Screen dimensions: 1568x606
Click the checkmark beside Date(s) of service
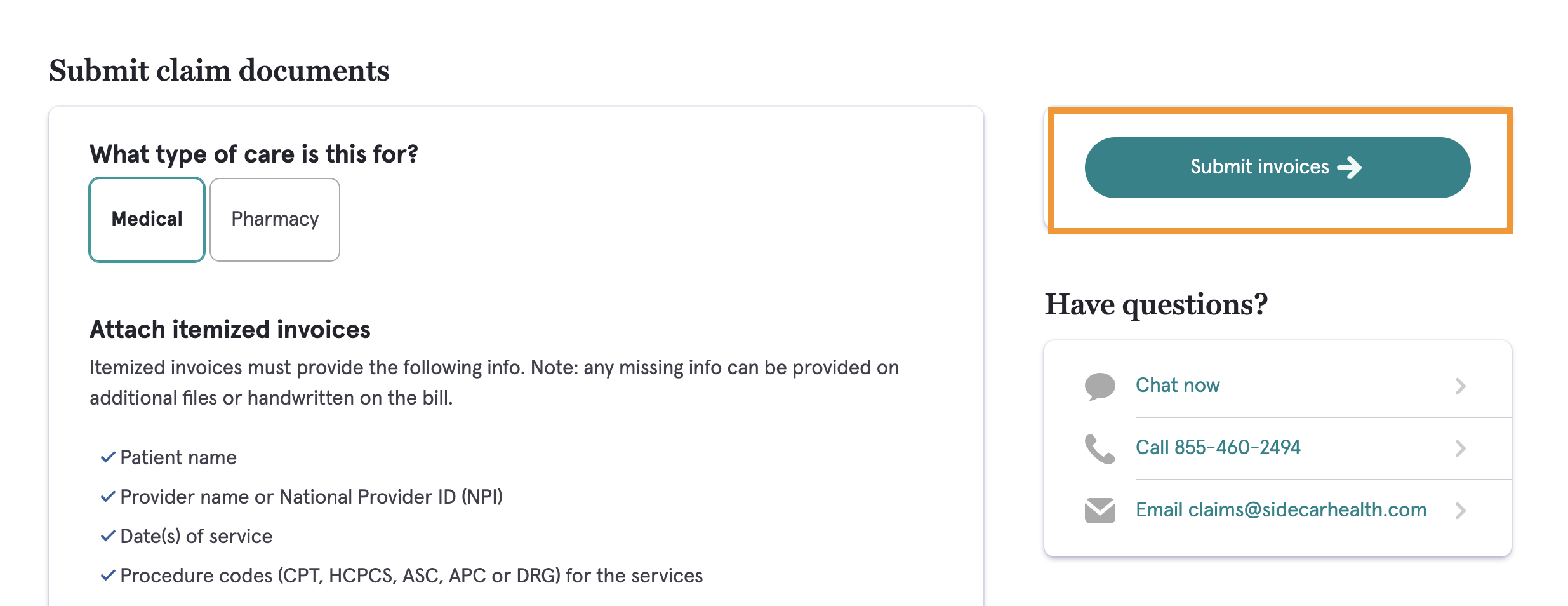[x=108, y=536]
